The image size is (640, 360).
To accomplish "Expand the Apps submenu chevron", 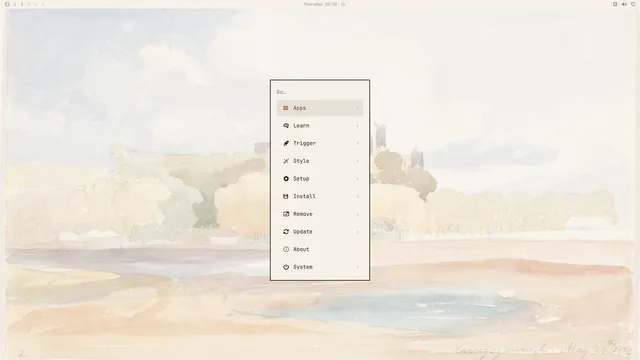I will click(x=358, y=108).
